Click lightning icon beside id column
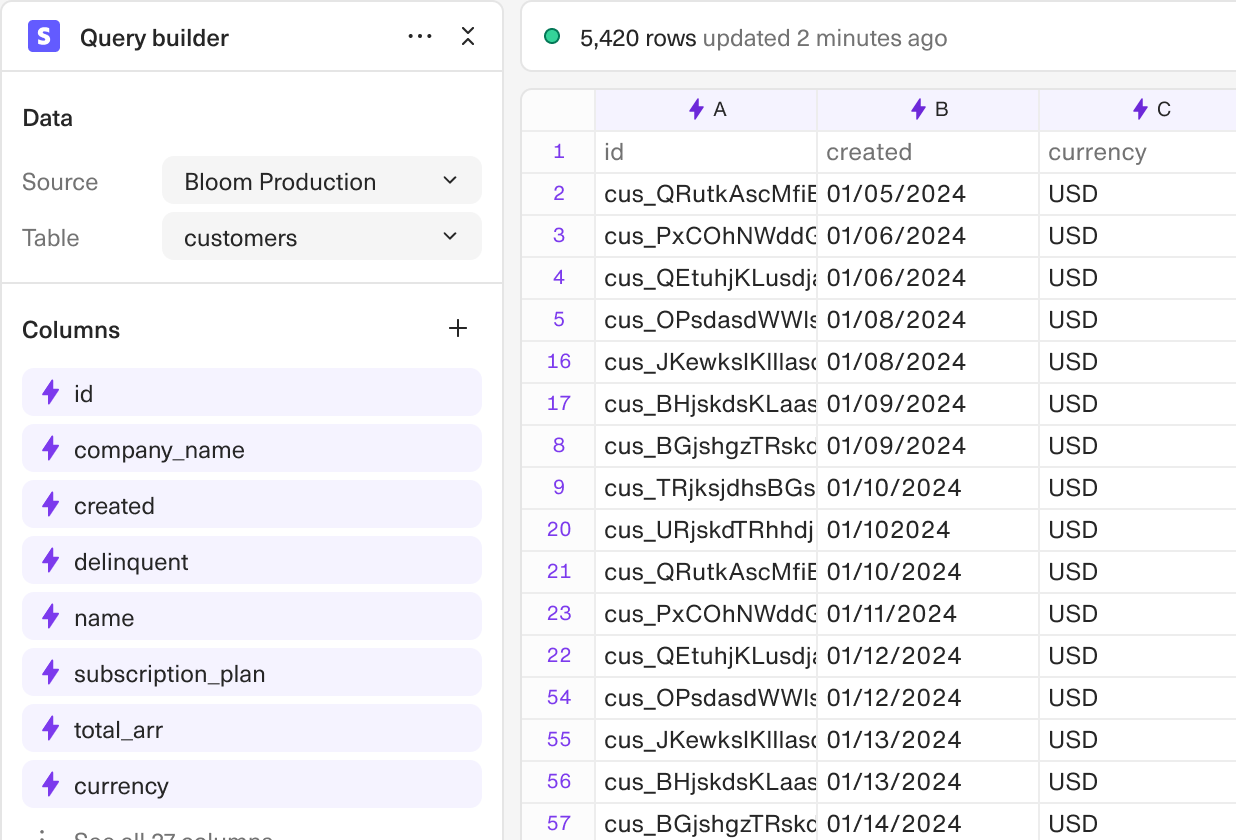 click(x=51, y=393)
